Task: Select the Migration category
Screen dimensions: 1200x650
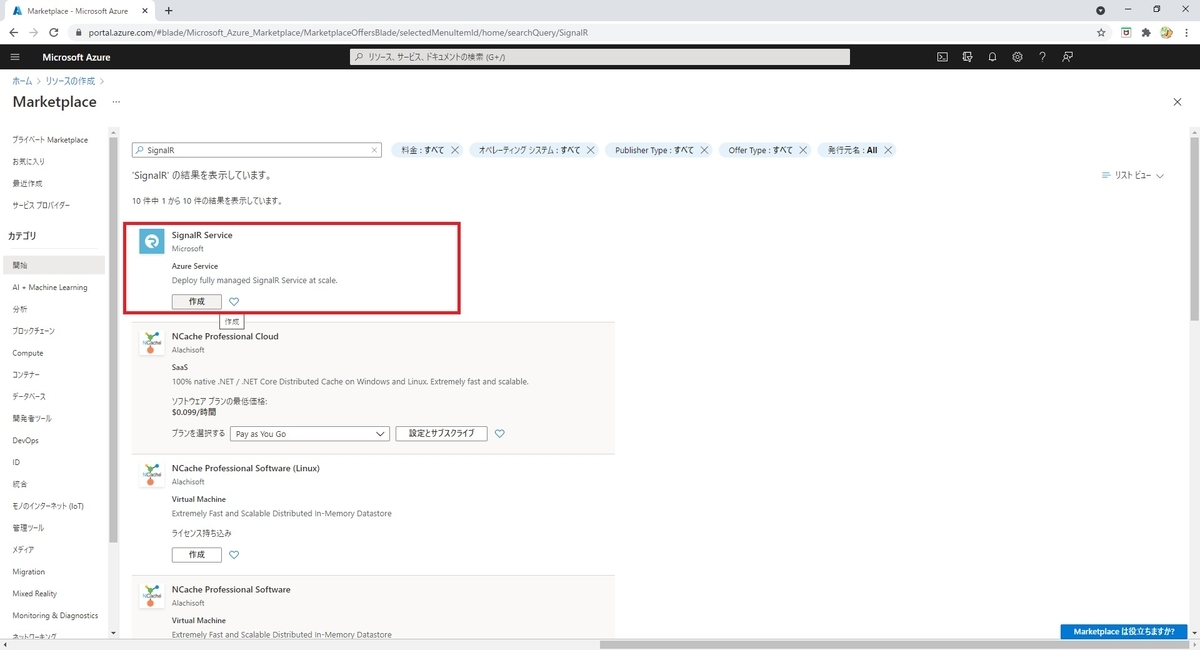Action: click(29, 572)
